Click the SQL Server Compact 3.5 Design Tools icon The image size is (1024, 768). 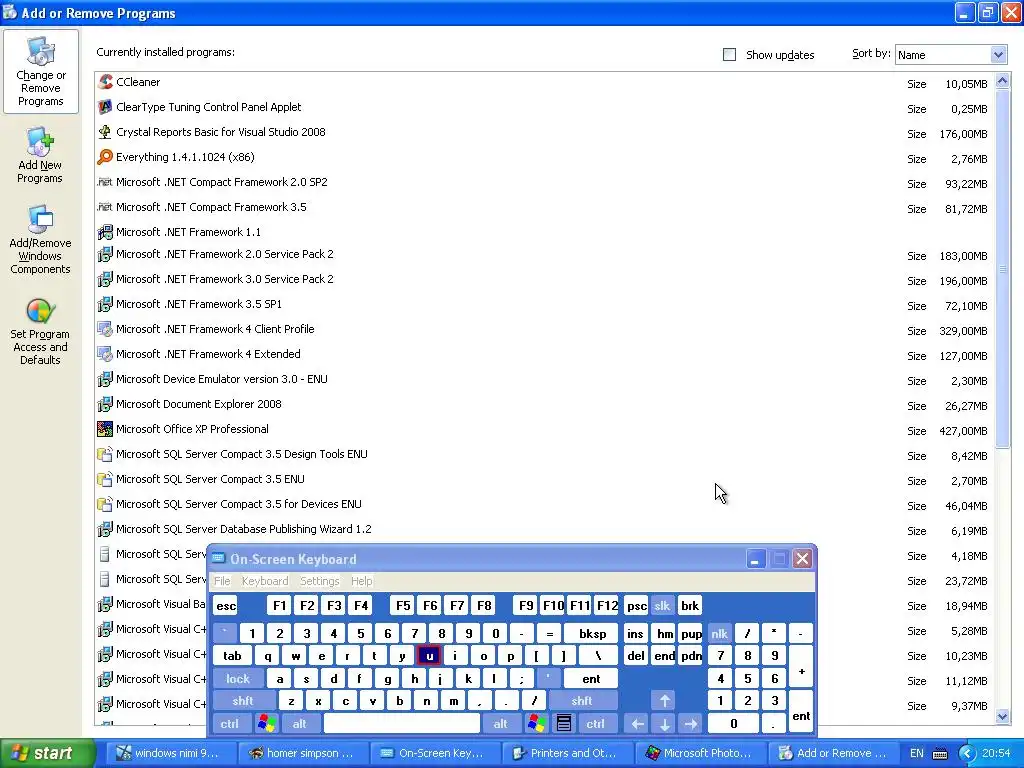coord(104,454)
